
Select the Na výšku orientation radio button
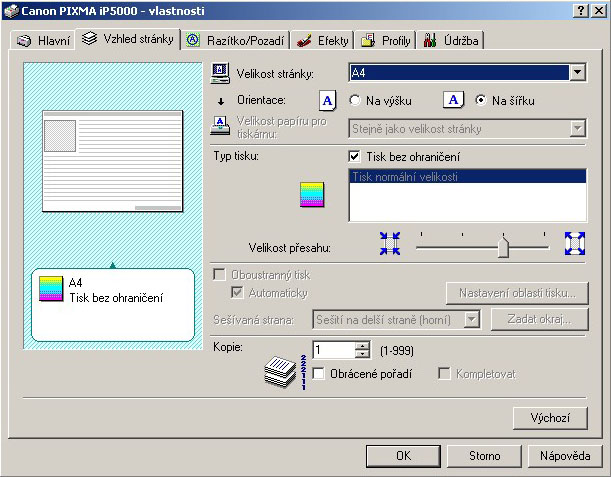(355, 100)
